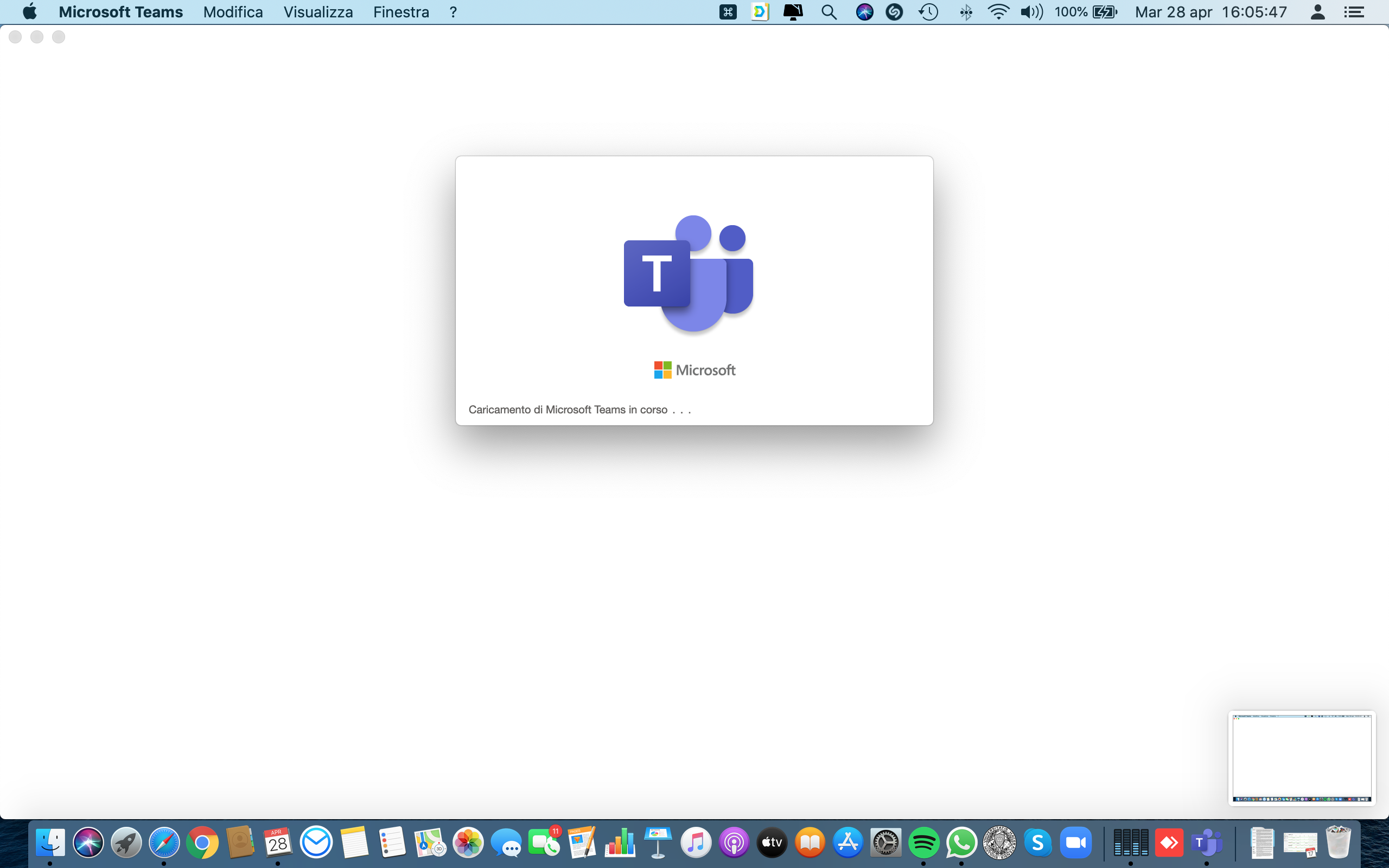The height and width of the screenshot is (868, 1389).
Task: Open the Modifica menu
Action: (232, 12)
